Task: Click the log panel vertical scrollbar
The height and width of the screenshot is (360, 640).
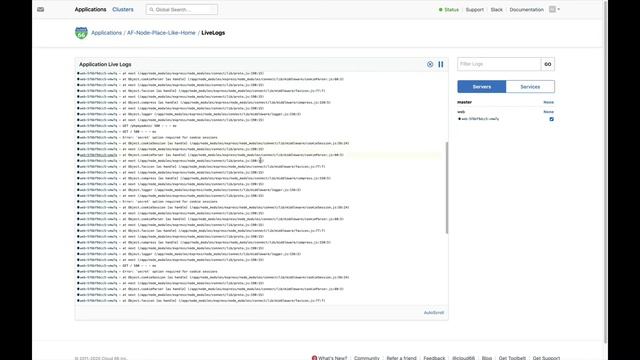Action: (x=447, y=188)
